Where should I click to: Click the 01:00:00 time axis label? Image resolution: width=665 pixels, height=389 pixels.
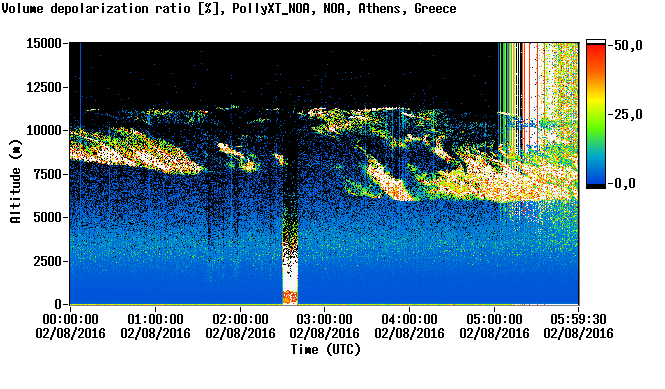[155, 319]
